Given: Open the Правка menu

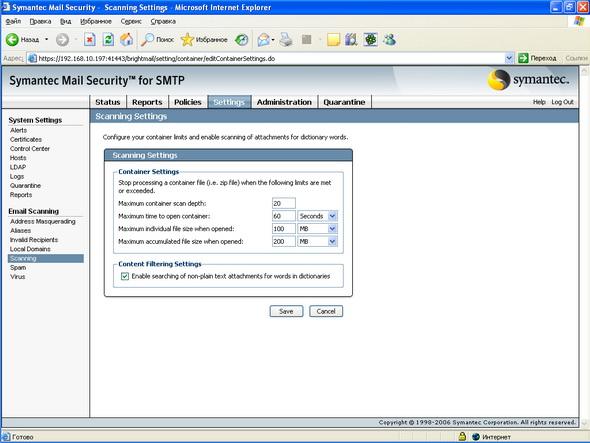Looking at the screenshot, I should (40, 21).
